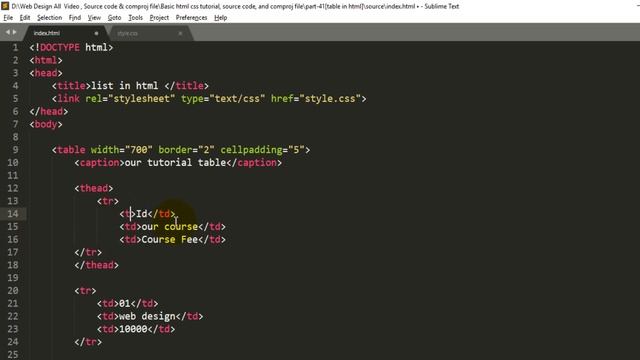Open the Find menu
The width and height of the screenshot is (640, 360).
coord(75,18)
